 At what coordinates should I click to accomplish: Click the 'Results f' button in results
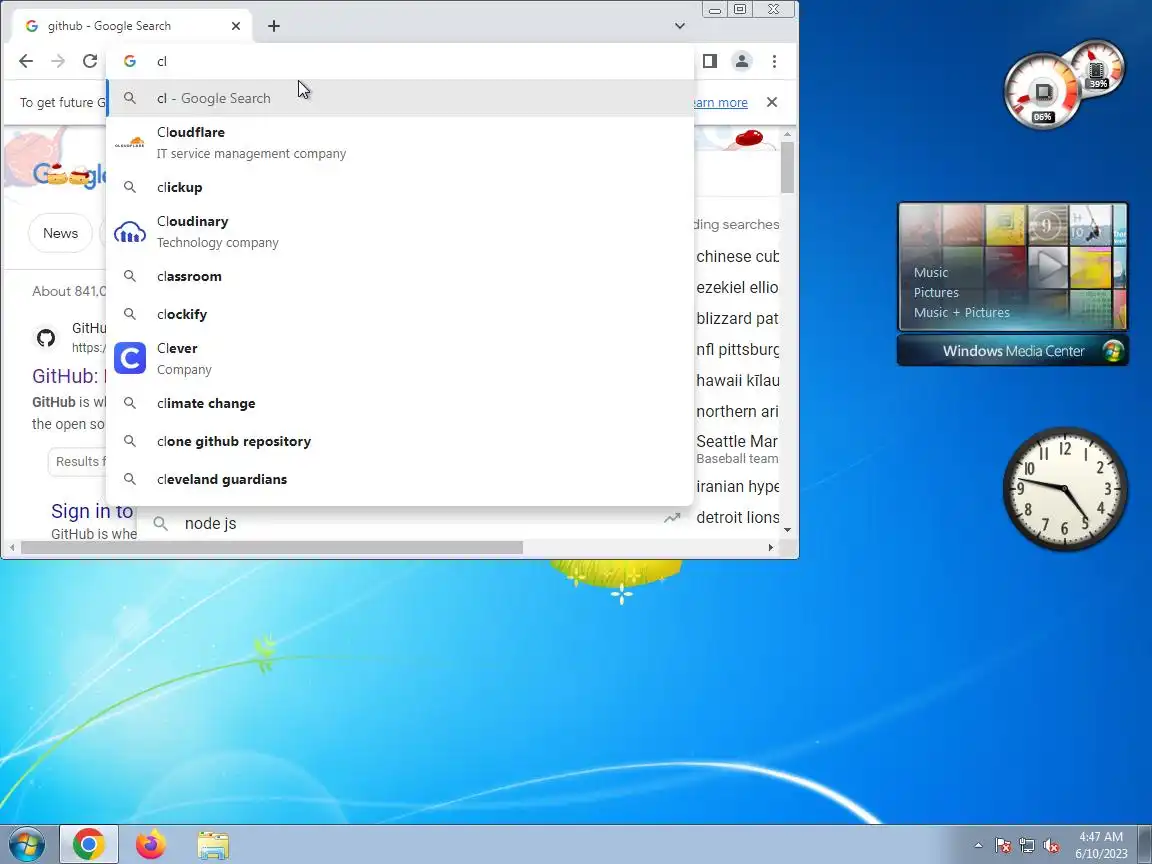(x=78, y=461)
